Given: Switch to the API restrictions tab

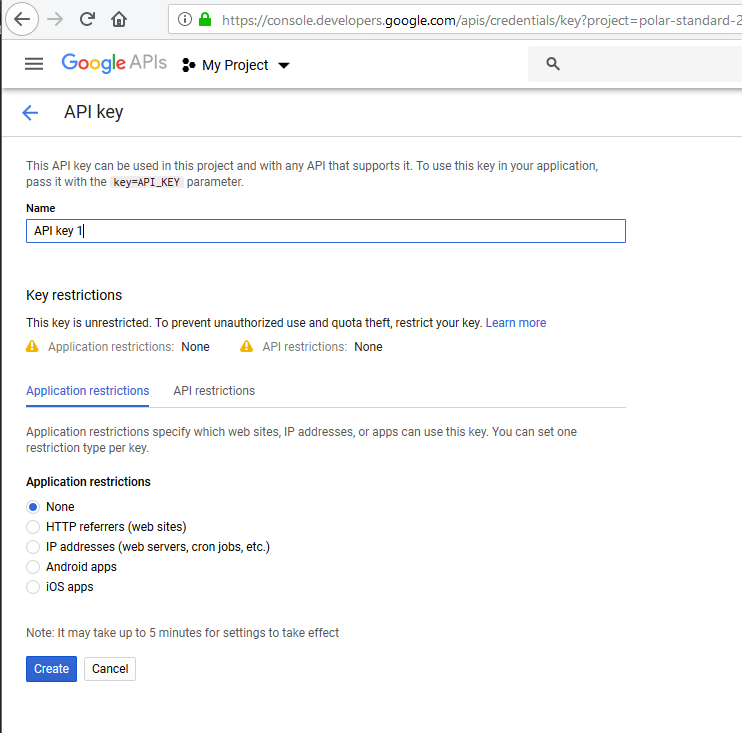Looking at the screenshot, I should pos(214,391).
